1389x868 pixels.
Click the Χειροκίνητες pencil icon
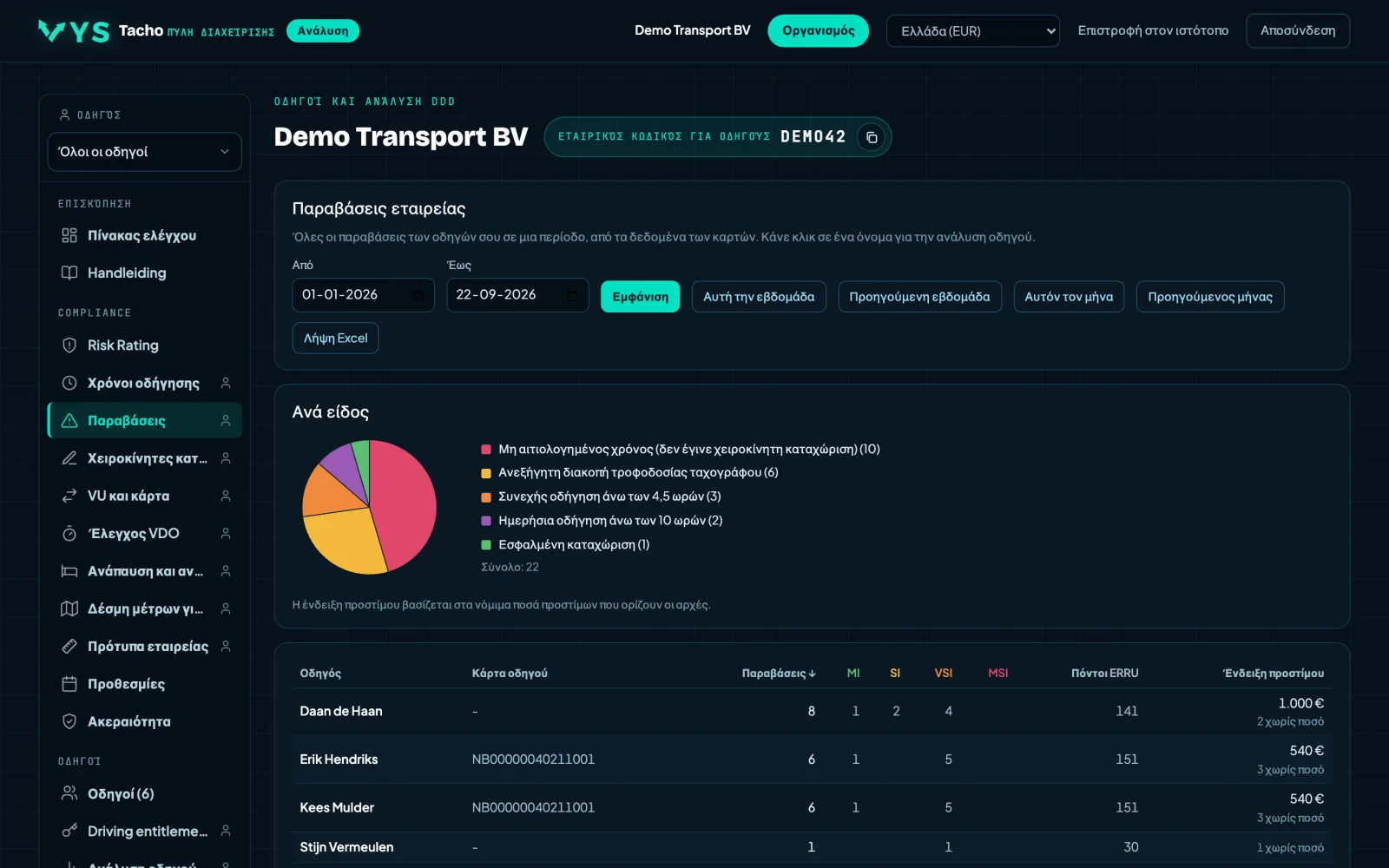pyautogui.click(x=69, y=458)
